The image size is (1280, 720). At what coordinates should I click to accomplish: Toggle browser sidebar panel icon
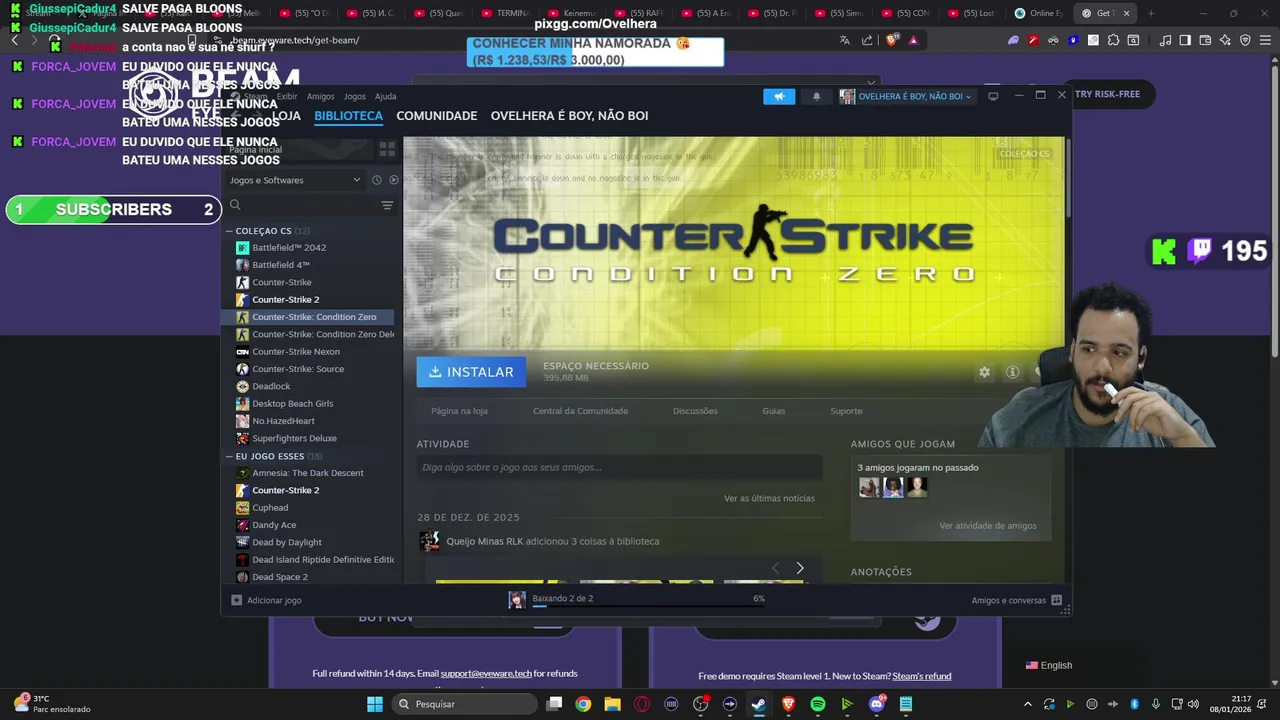coord(1185,40)
